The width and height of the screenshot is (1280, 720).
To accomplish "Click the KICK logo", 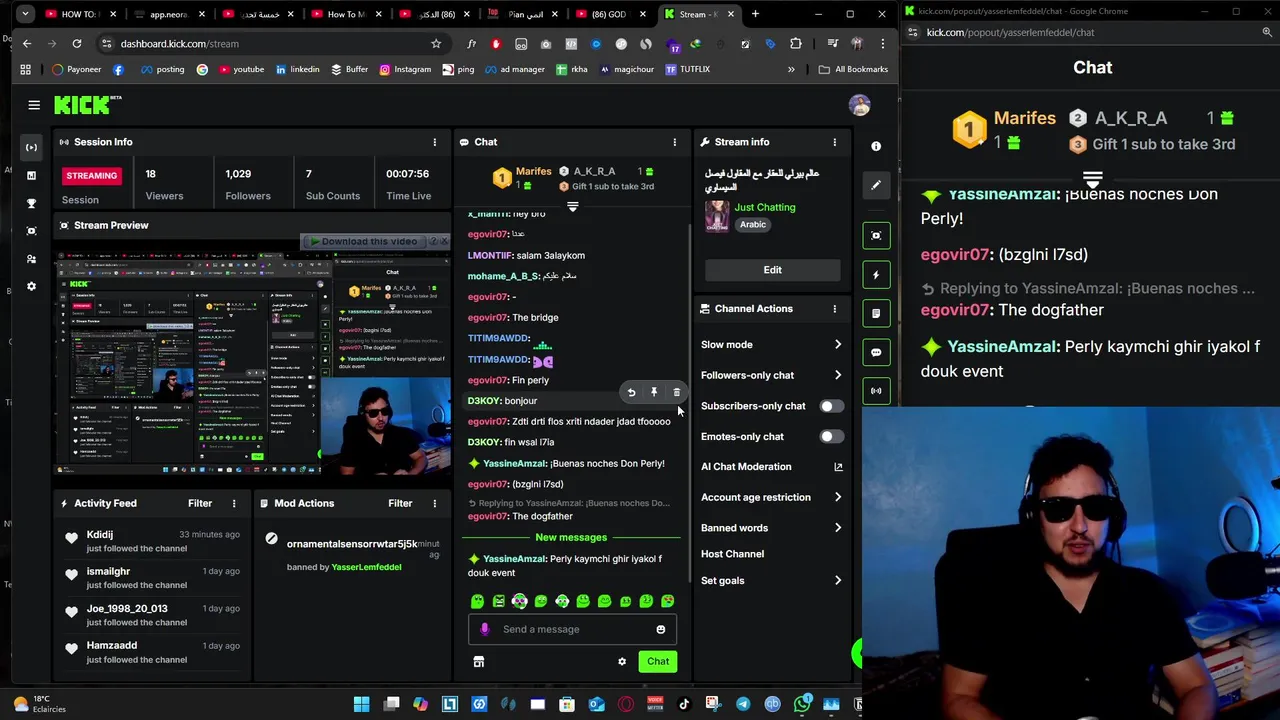I will tap(87, 105).
